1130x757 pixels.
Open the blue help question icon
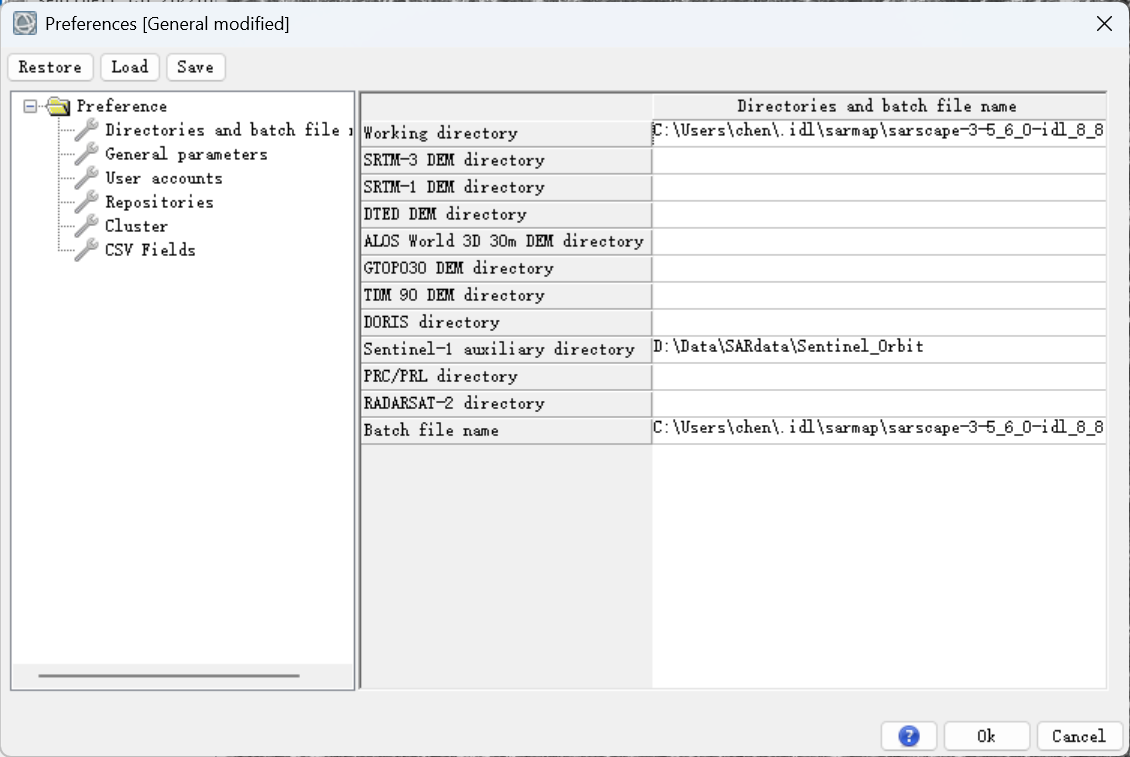909,736
